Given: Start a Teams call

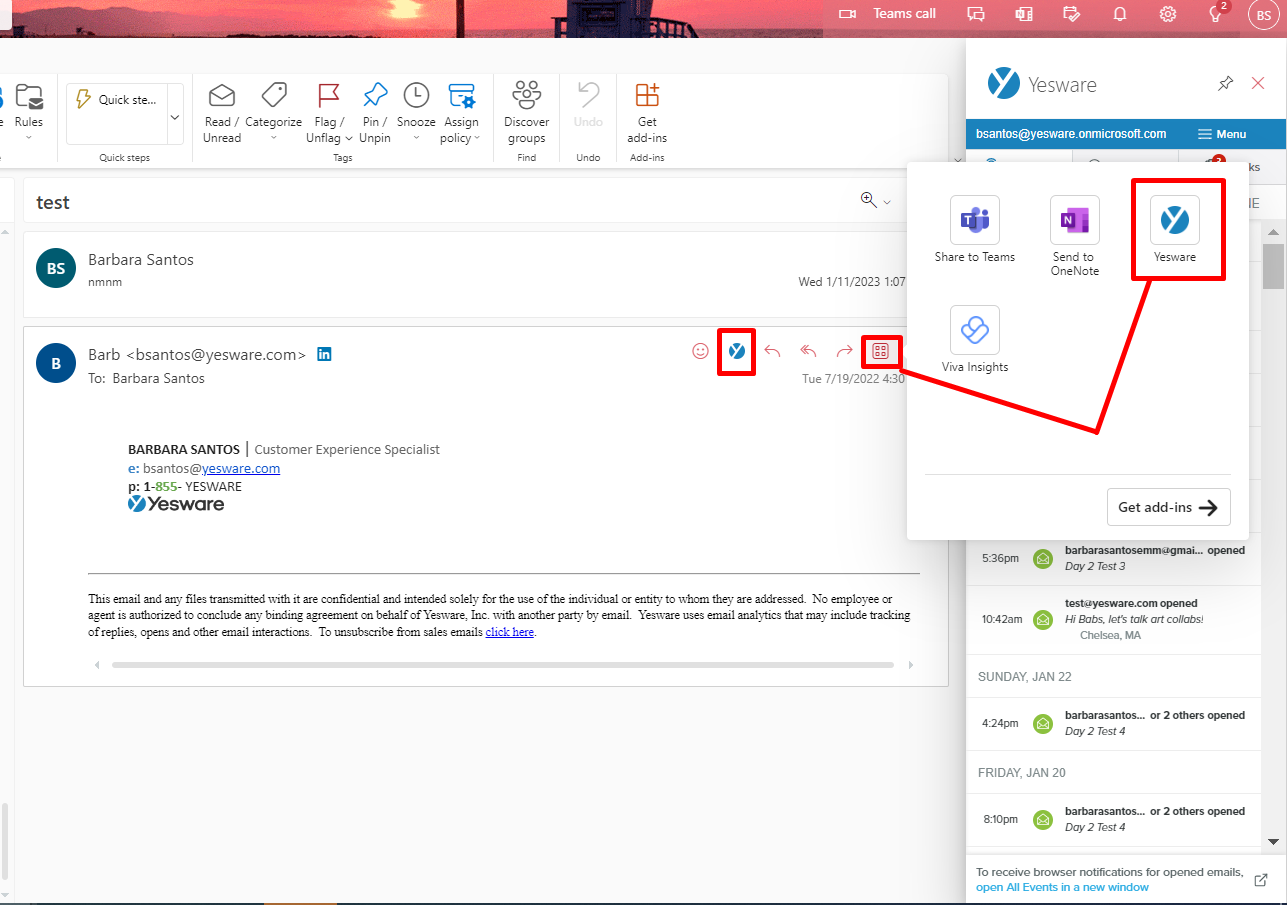Looking at the screenshot, I should [888, 14].
